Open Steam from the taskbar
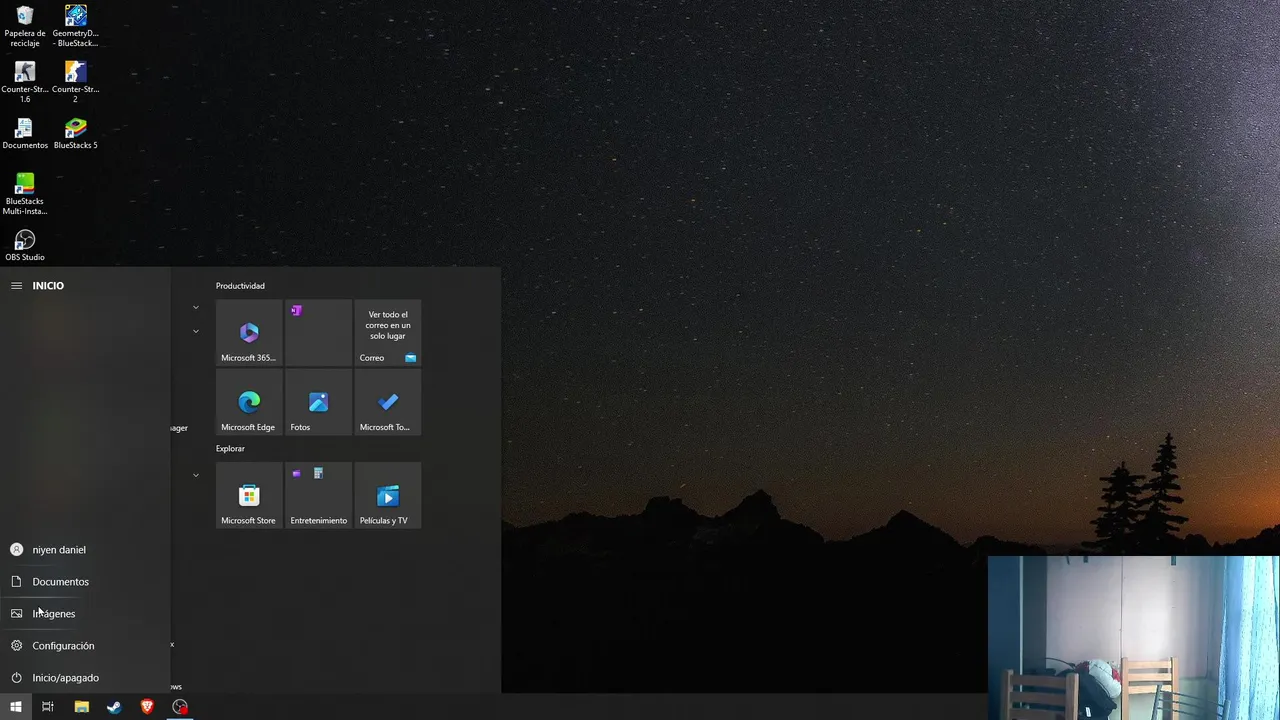The image size is (1280, 720). pyautogui.click(x=114, y=707)
